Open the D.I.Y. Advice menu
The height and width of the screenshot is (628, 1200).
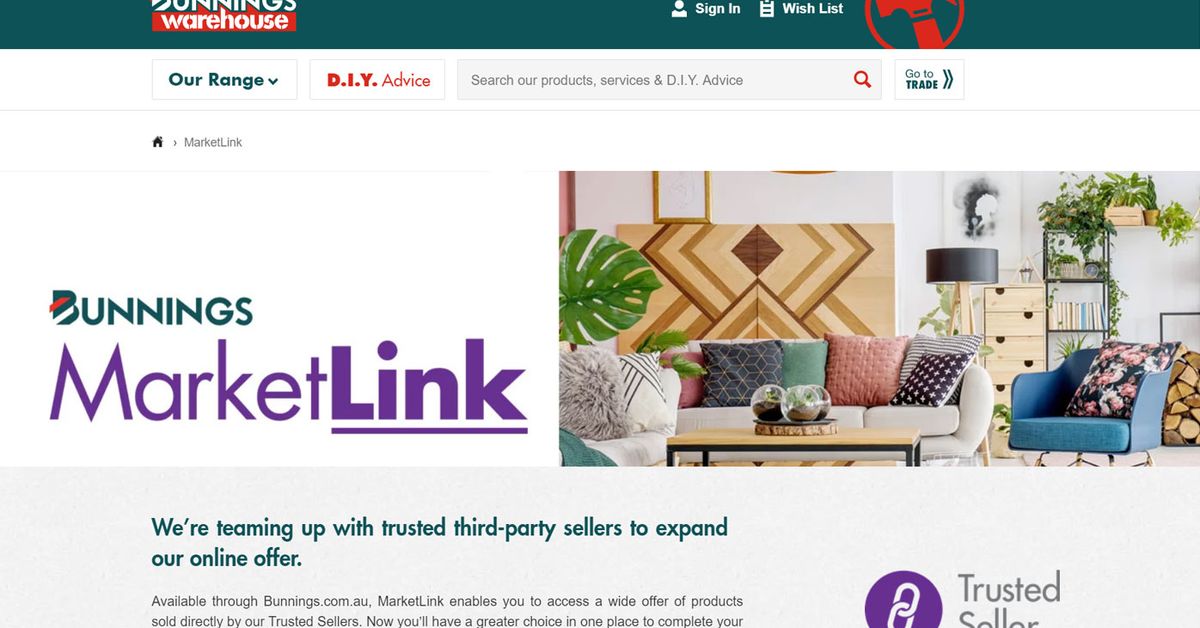point(377,80)
